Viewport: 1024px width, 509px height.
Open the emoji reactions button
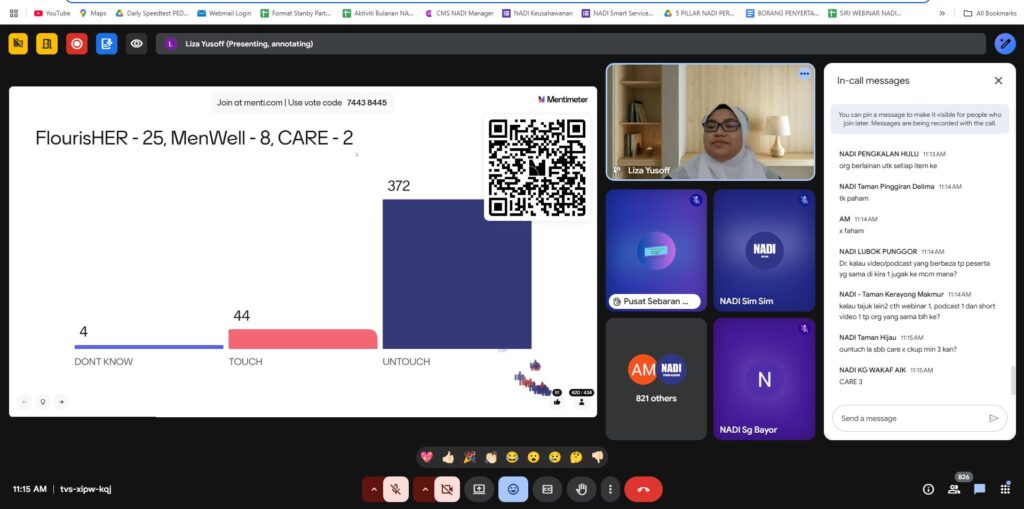[x=513, y=489]
